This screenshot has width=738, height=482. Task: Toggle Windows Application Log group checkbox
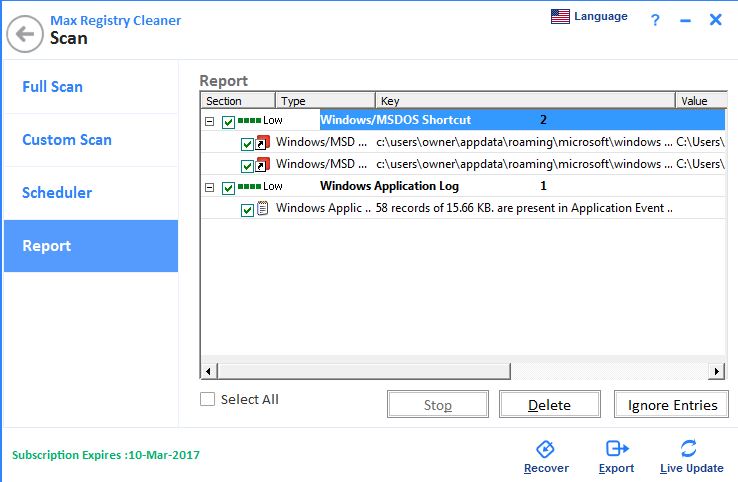tap(228, 188)
